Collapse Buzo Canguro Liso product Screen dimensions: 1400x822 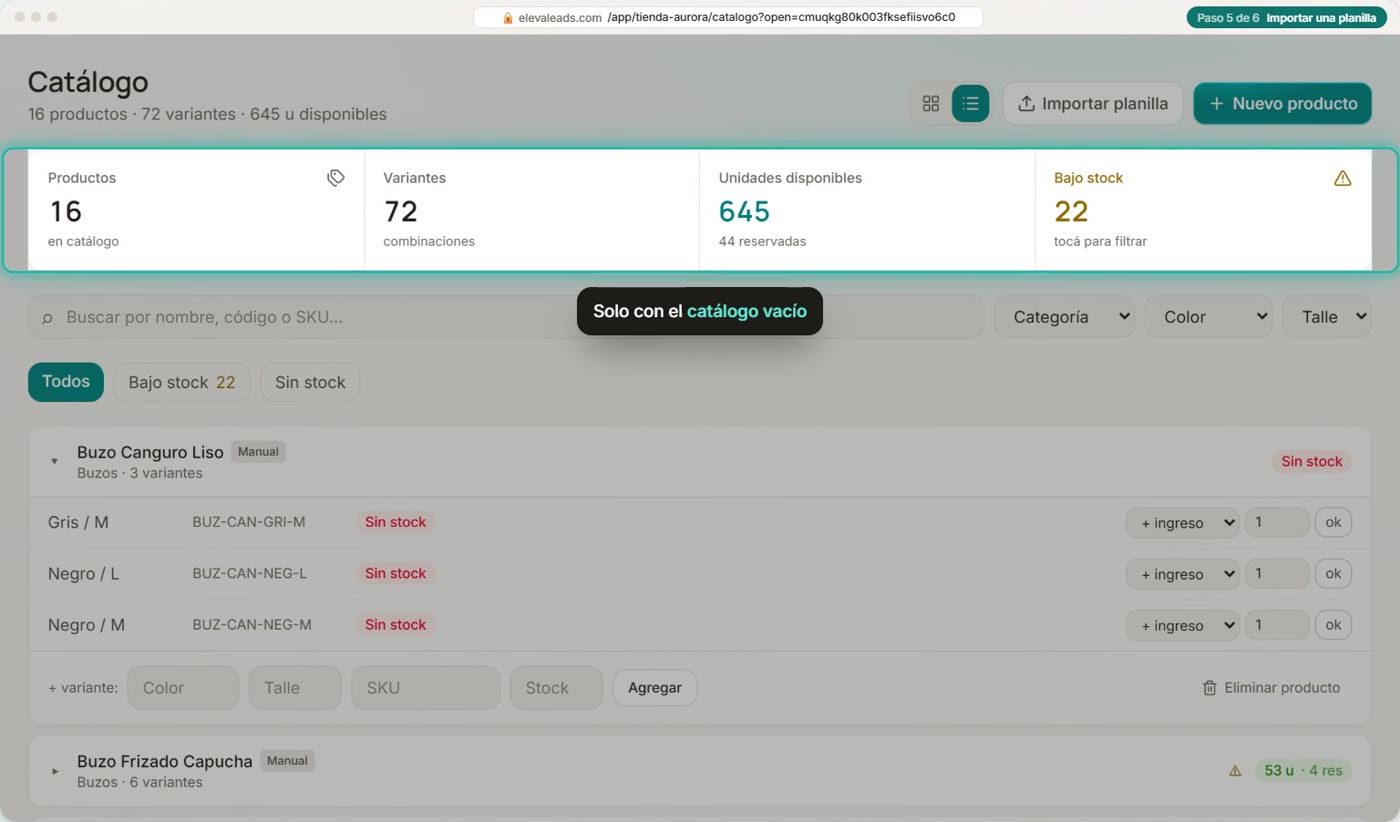pos(55,461)
